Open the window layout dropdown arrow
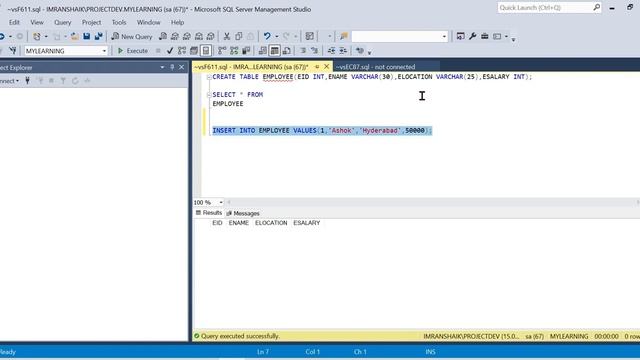 coord(506,37)
